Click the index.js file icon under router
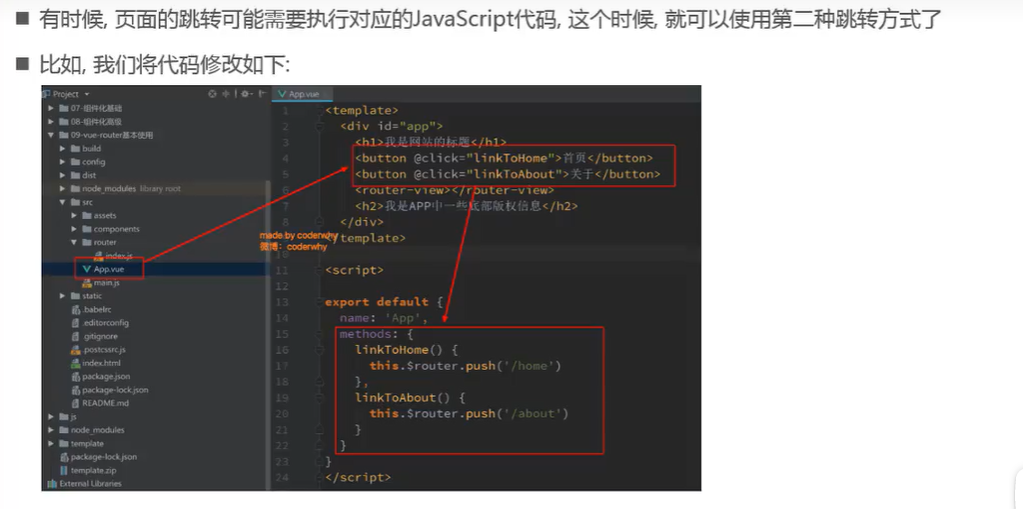1023x509 pixels. pyautogui.click(x=99, y=256)
